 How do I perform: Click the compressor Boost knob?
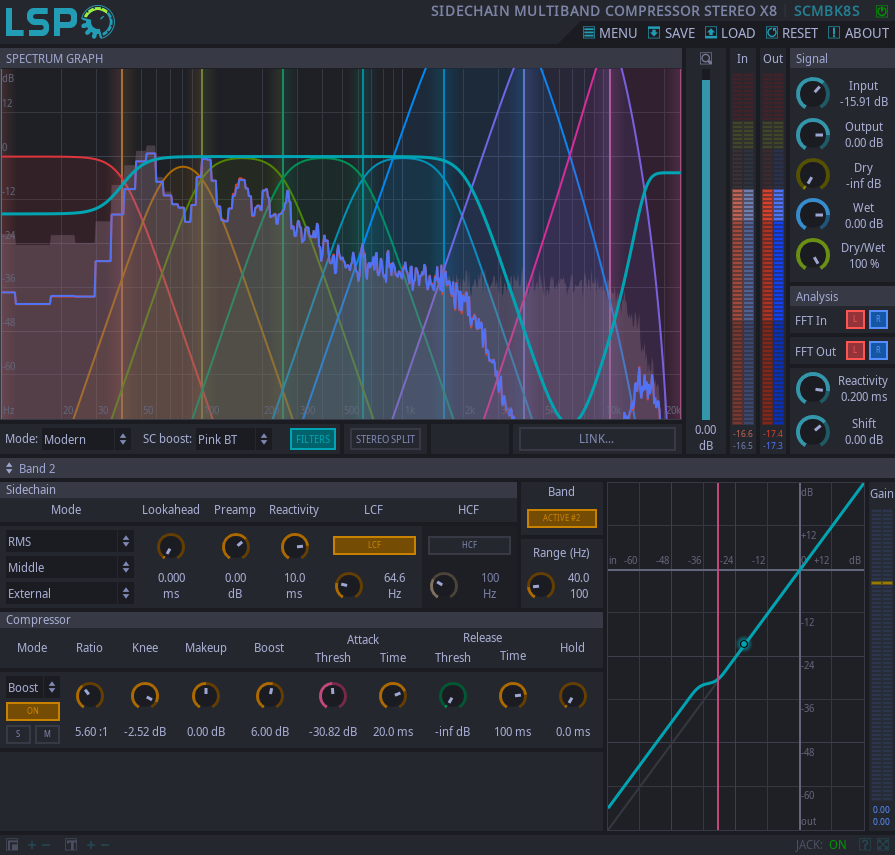269,696
